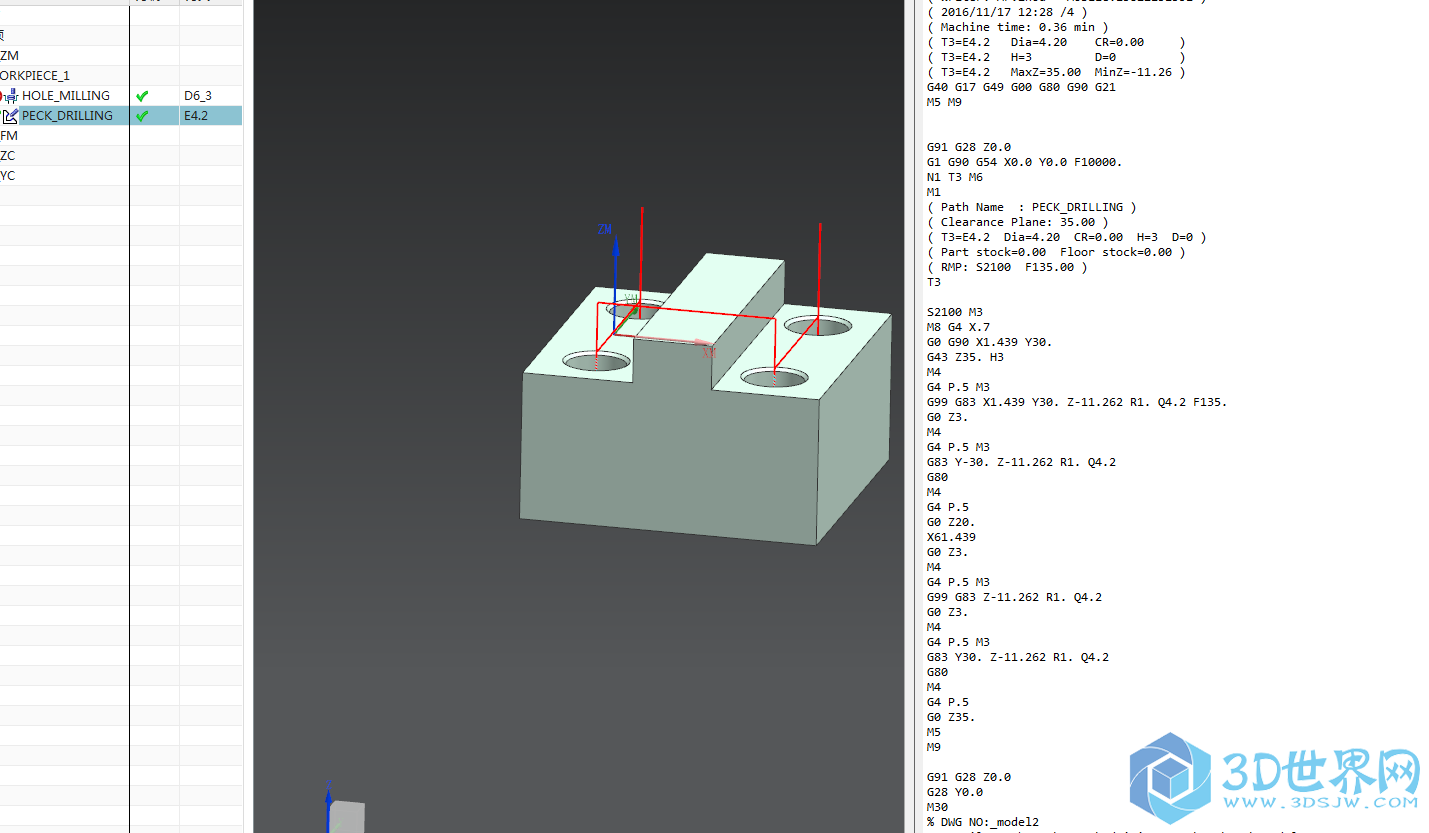Click the green checkmark in HOLE_MILLING row
The image size is (1429, 833).
point(142,96)
